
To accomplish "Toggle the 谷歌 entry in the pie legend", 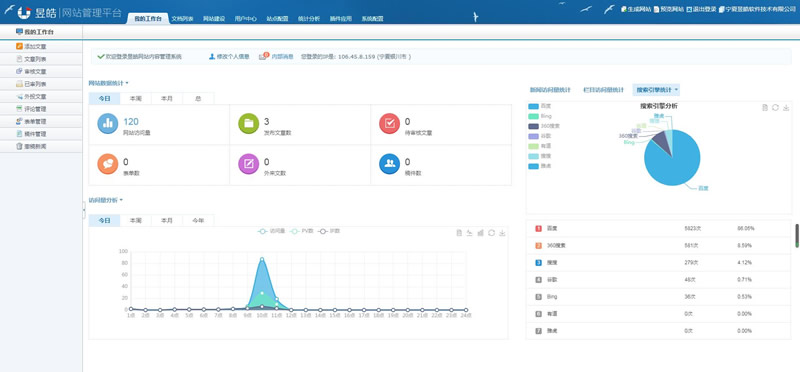I will [539, 136].
